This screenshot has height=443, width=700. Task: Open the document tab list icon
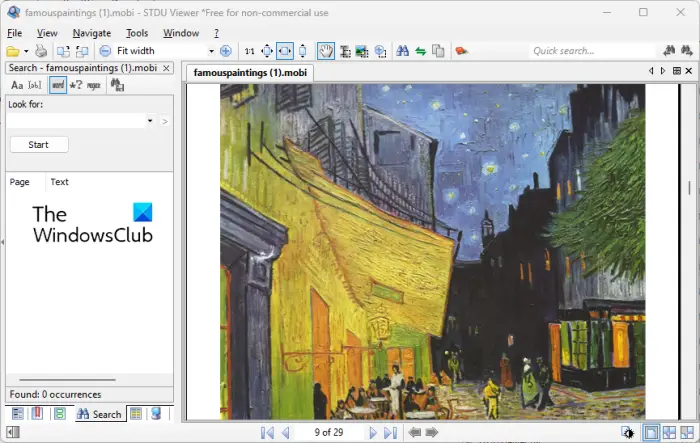677,71
